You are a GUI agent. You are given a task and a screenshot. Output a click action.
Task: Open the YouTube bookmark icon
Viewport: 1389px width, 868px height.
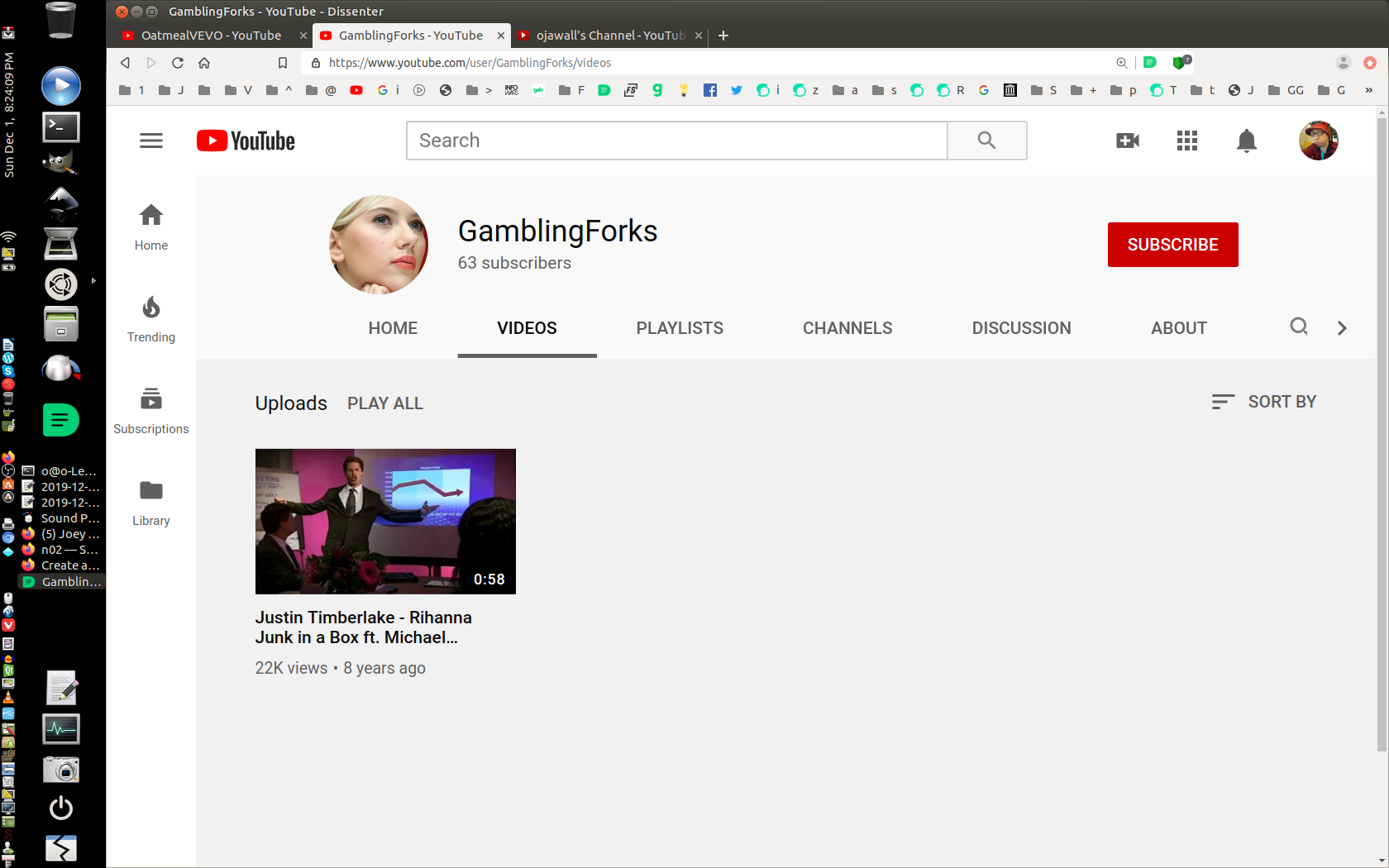tap(356, 90)
